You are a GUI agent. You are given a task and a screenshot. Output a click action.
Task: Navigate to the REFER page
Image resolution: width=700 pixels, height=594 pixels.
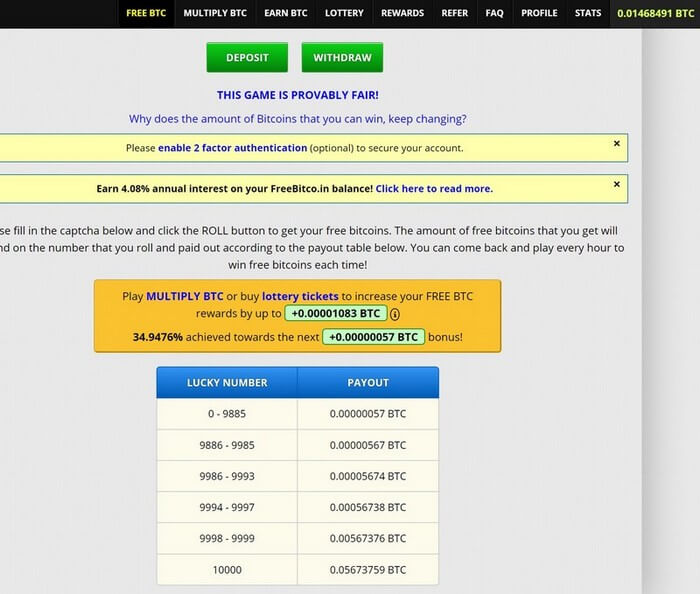click(x=455, y=13)
